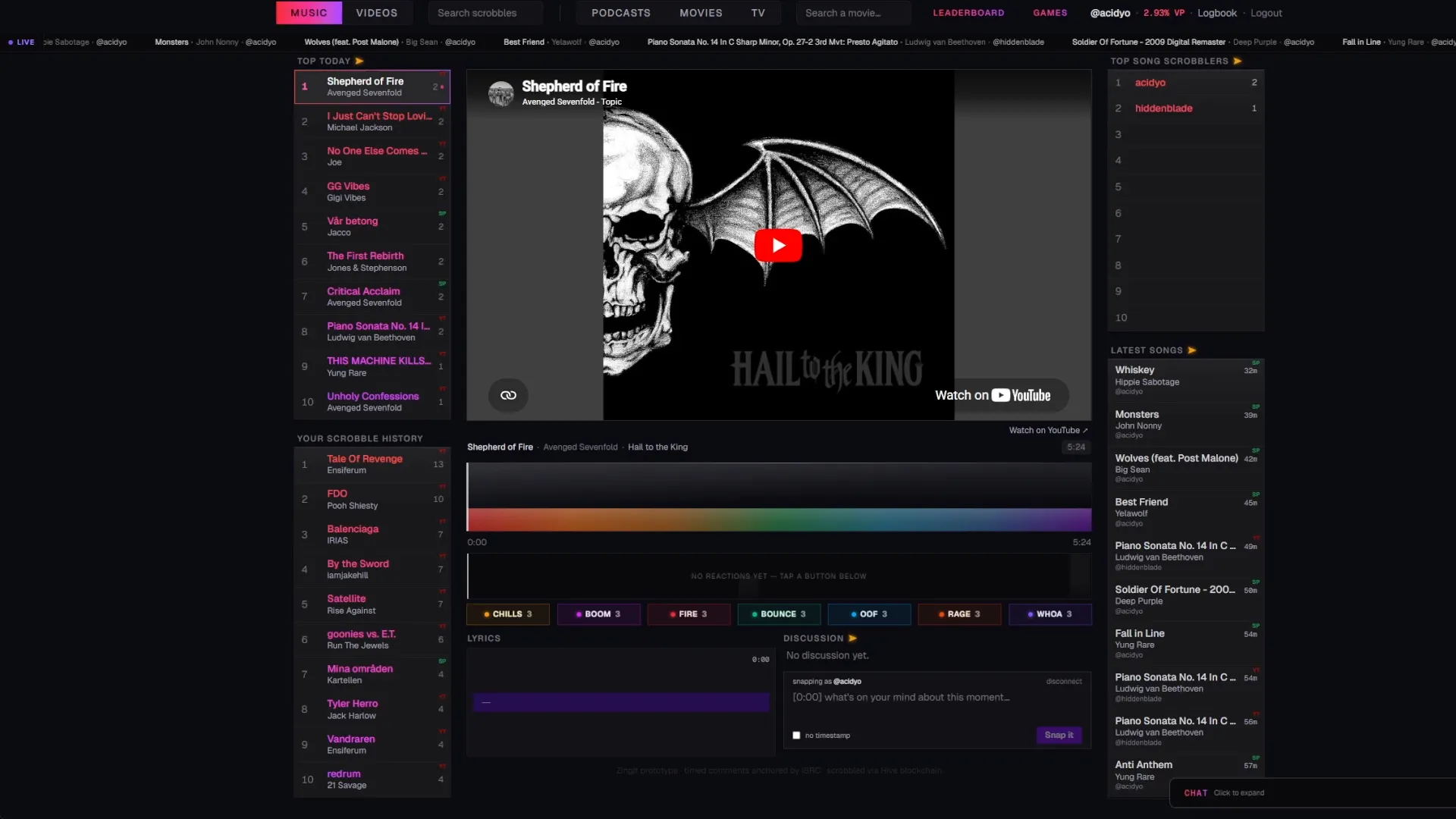
Task: Click the Watch on YouTube external link
Action: point(1048,430)
